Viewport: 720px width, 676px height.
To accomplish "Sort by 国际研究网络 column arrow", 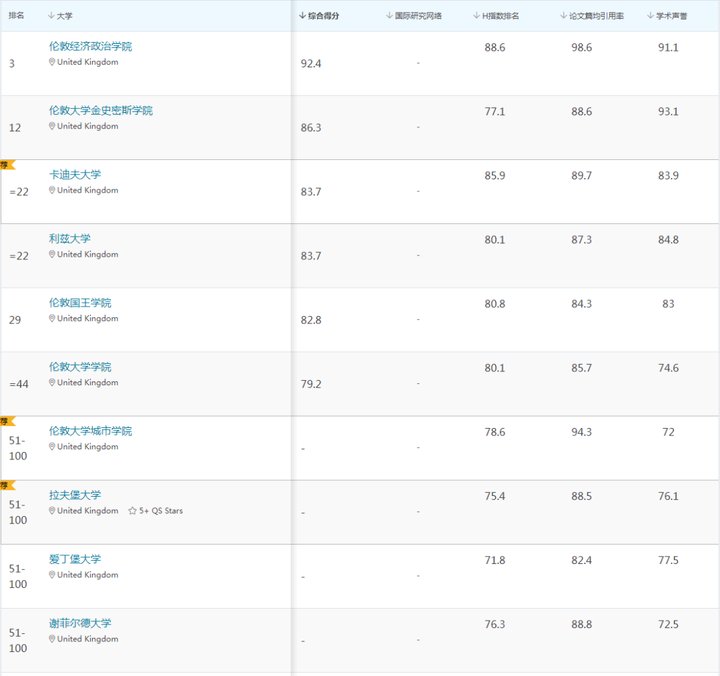I will (x=388, y=16).
